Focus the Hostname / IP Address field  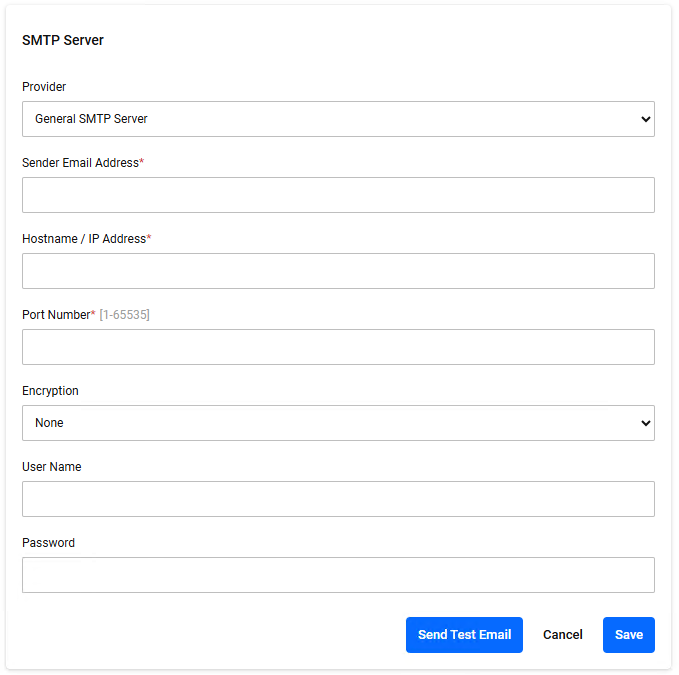[x=338, y=271]
